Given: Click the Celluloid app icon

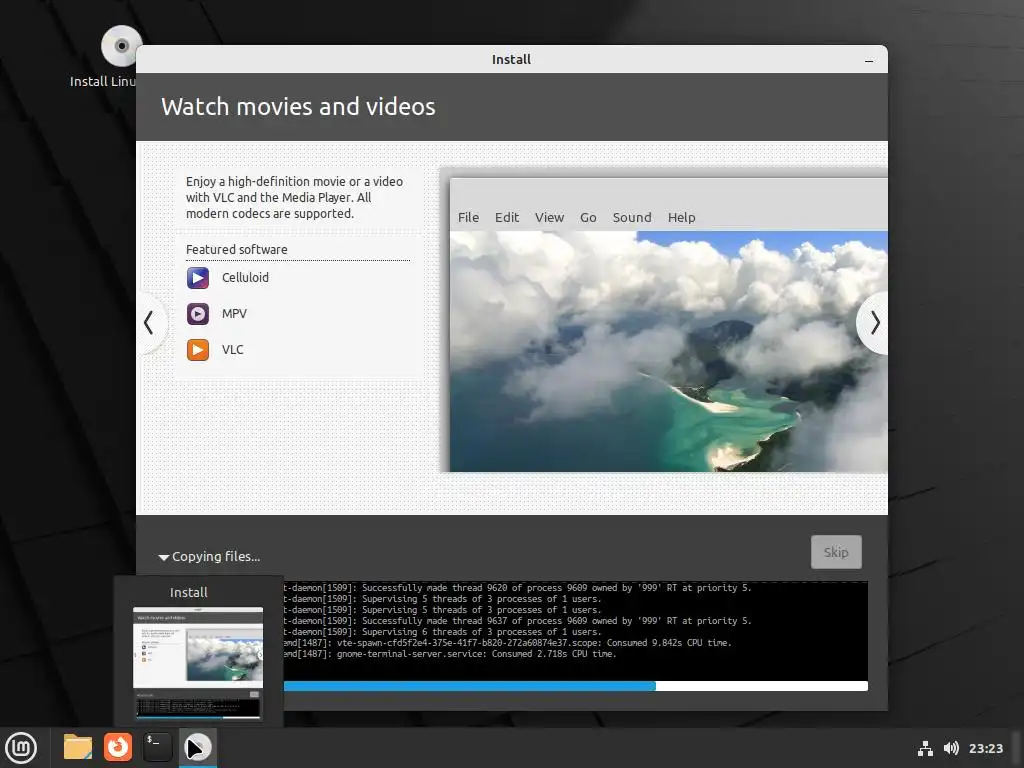Looking at the screenshot, I should tap(198, 278).
